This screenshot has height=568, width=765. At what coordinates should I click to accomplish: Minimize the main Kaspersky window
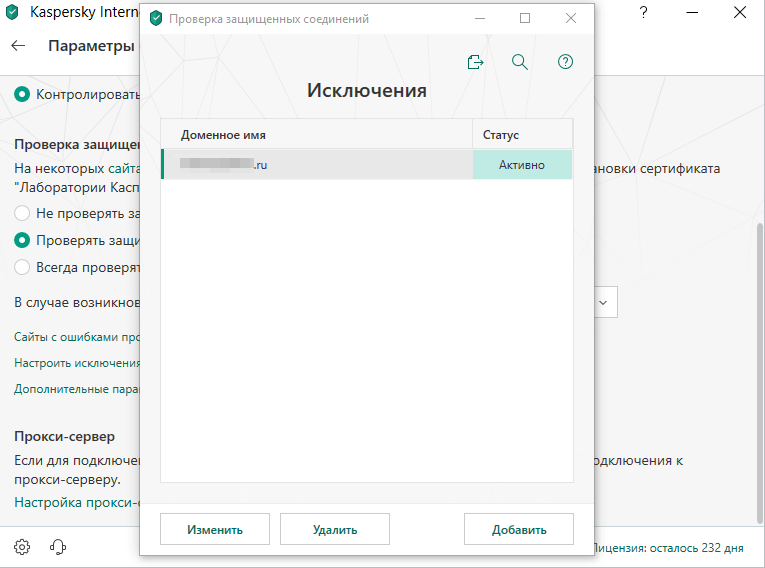pos(692,12)
